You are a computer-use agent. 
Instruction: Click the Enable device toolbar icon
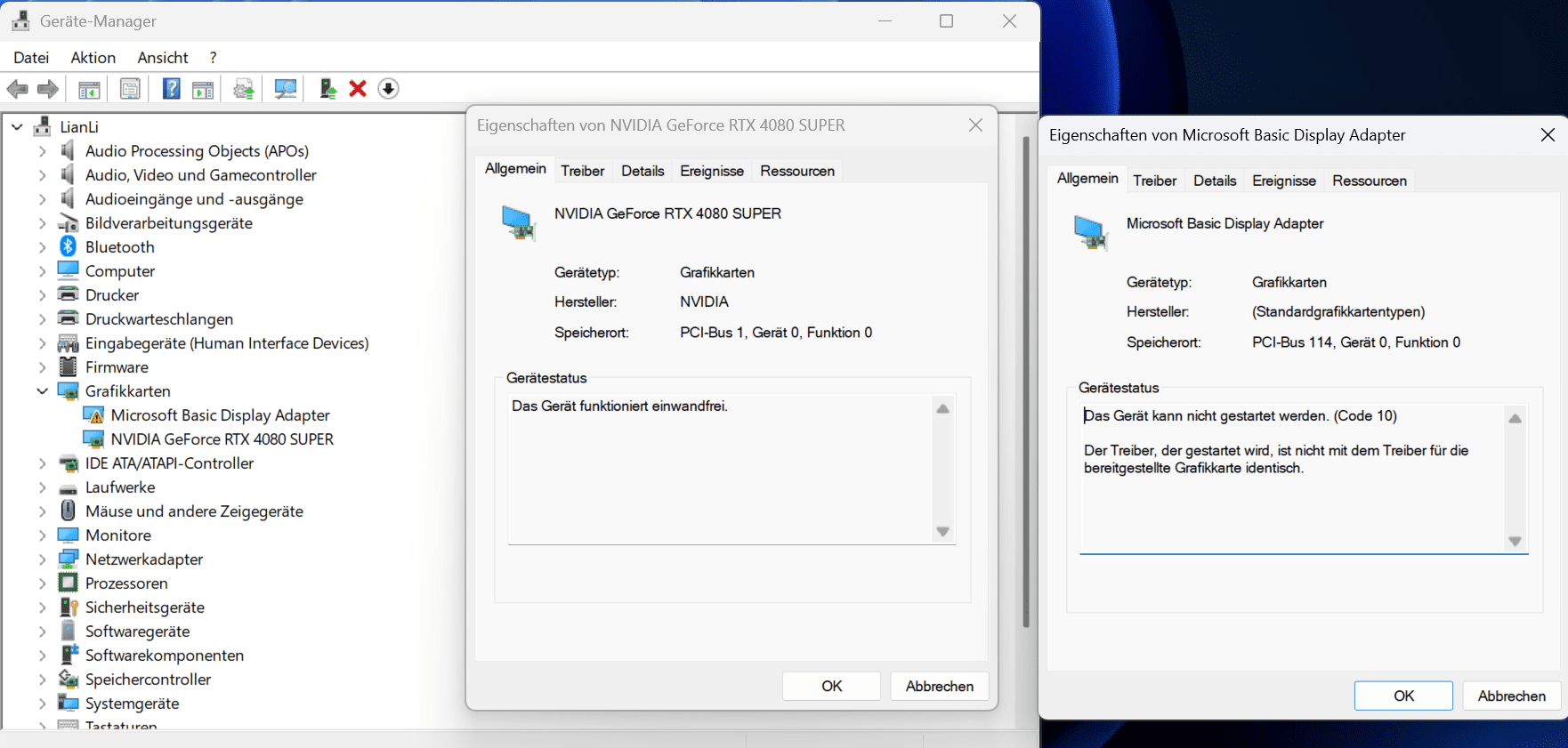click(327, 89)
